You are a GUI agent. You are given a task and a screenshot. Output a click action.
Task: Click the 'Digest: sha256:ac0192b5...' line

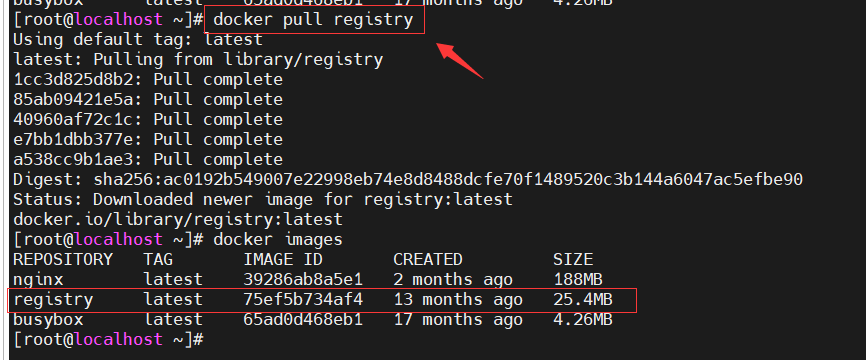pos(408,179)
